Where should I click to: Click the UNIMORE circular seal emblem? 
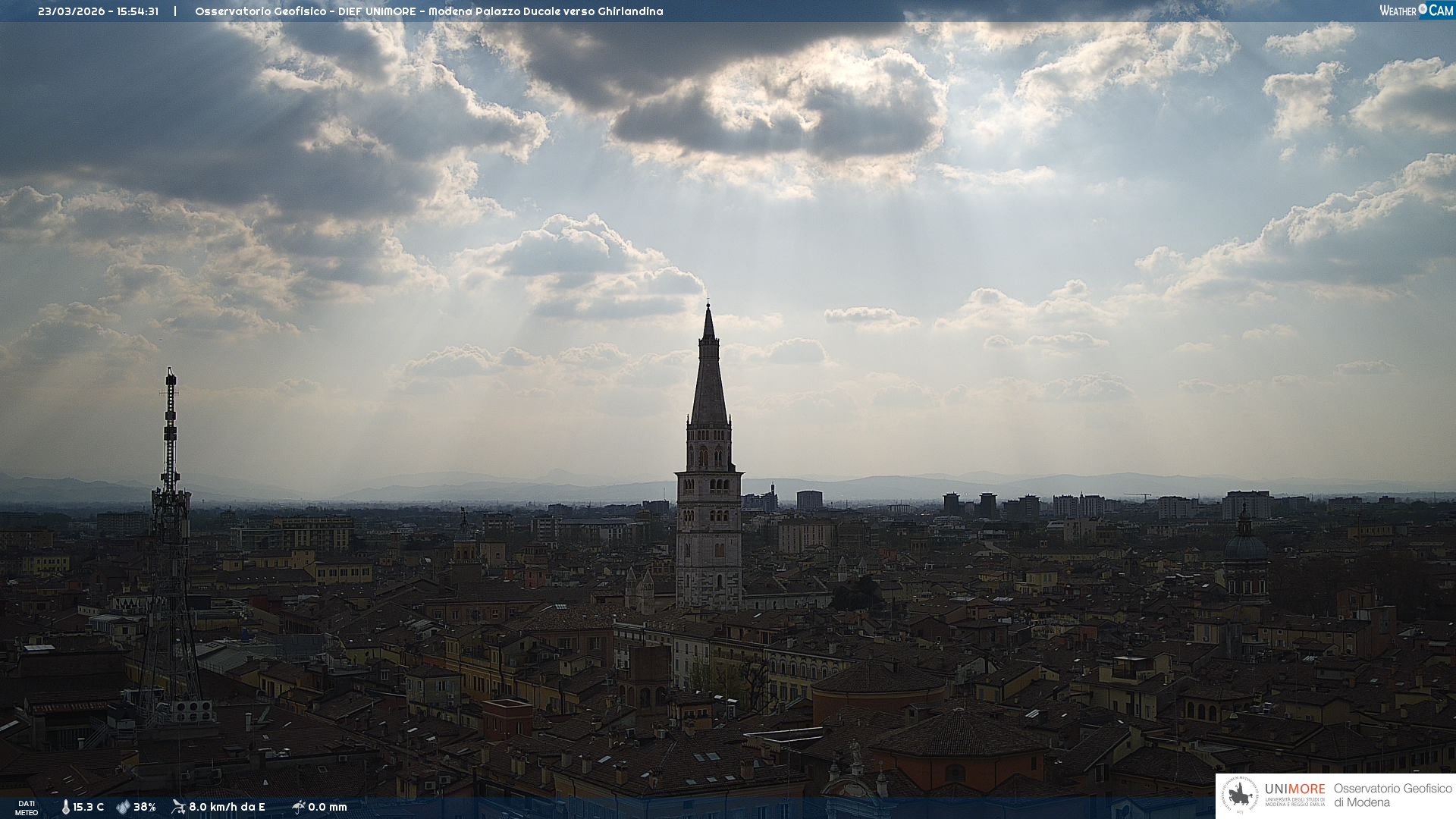(1241, 795)
